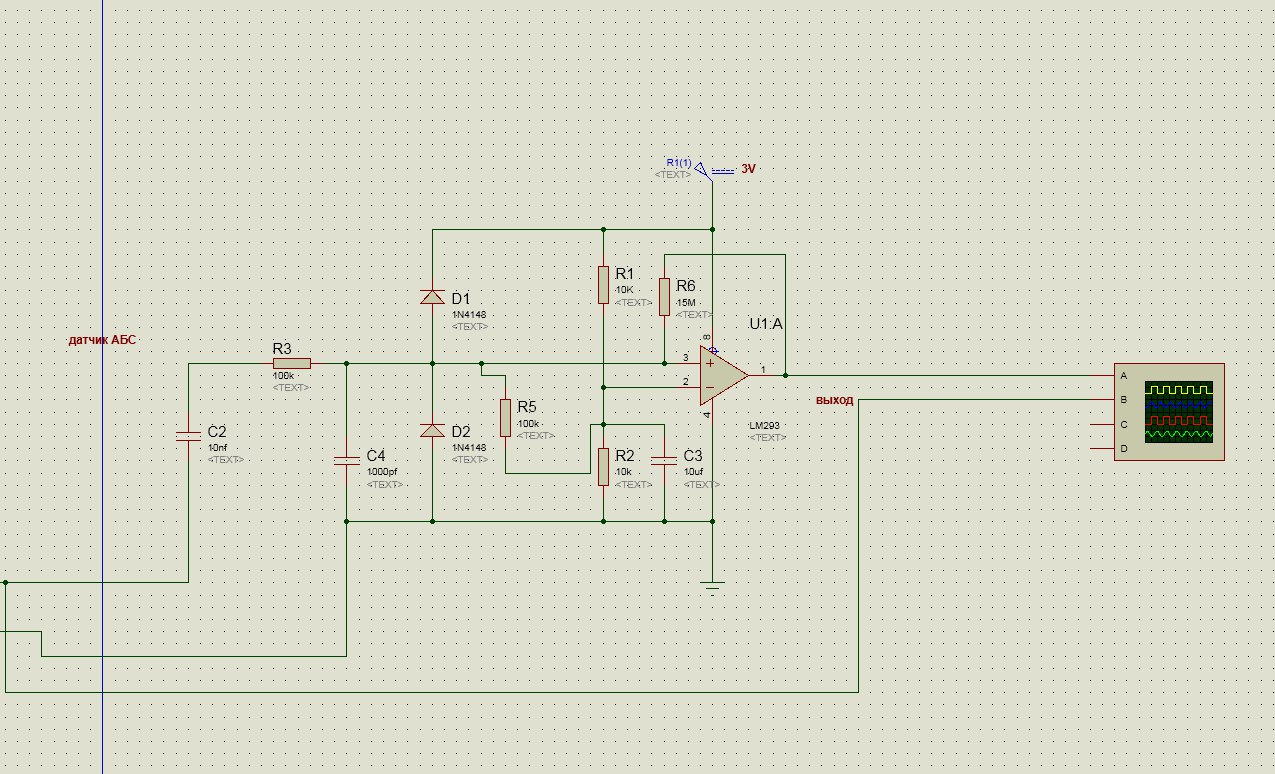
Task: Click the junction dot at comparator output
Action: tap(785, 376)
